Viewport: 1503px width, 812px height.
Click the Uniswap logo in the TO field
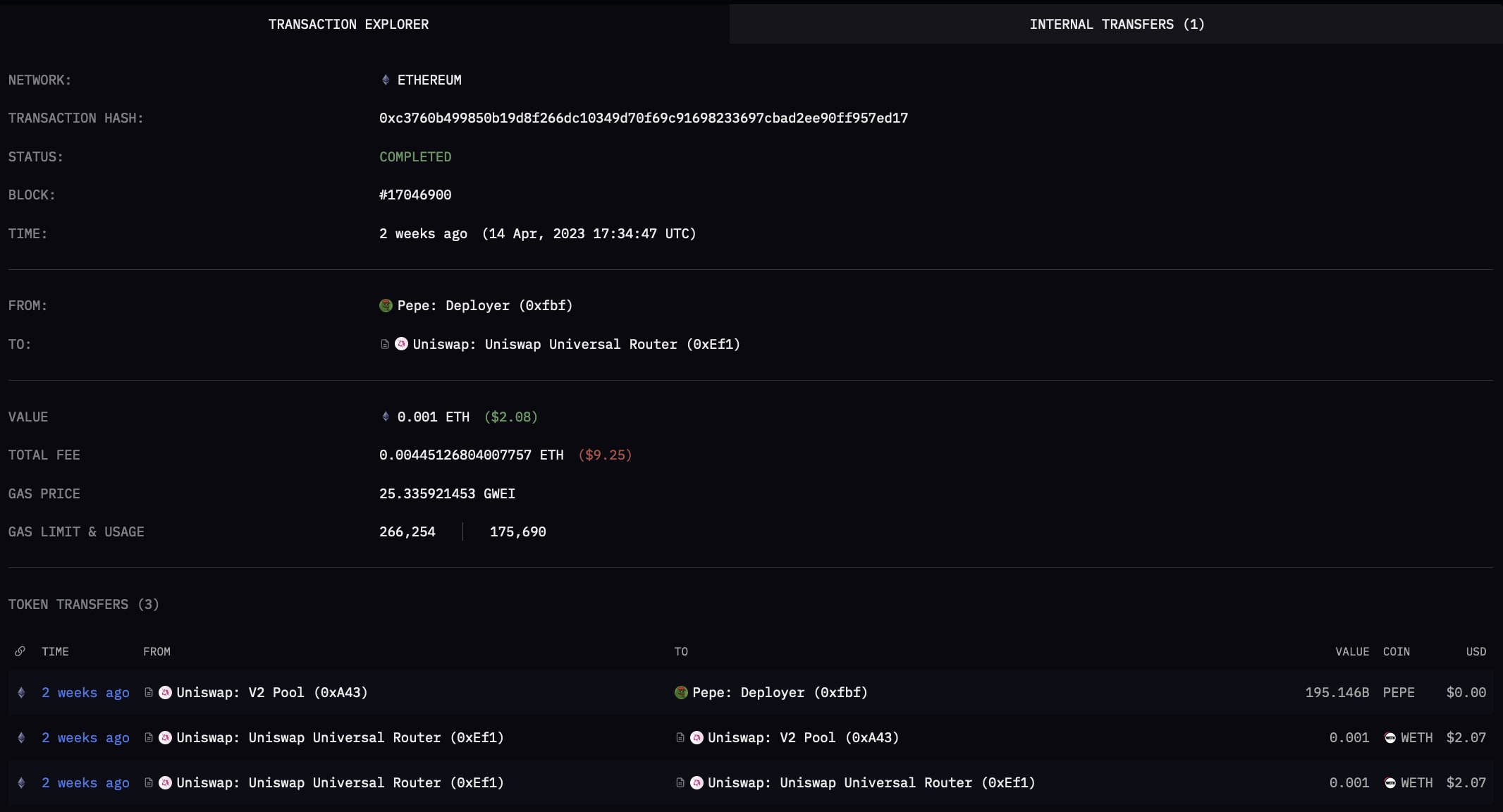tap(401, 344)
